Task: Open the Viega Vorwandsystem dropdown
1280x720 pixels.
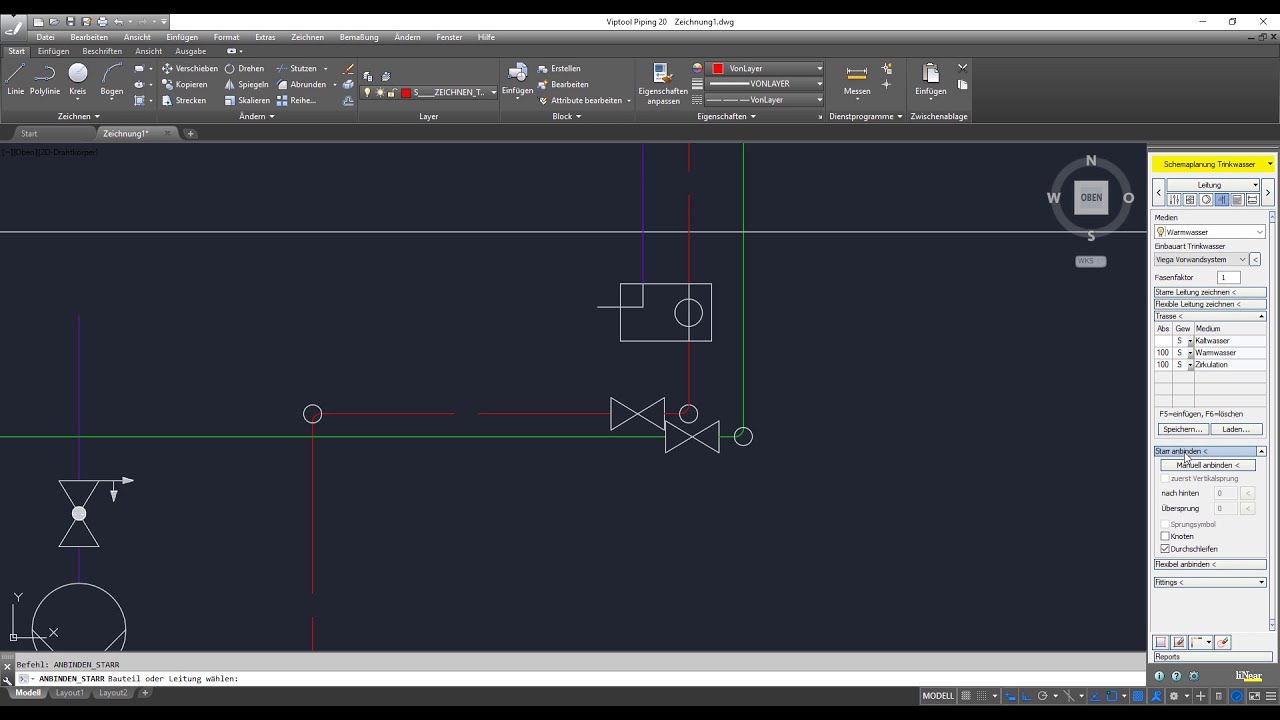Action: point(1201,260)
